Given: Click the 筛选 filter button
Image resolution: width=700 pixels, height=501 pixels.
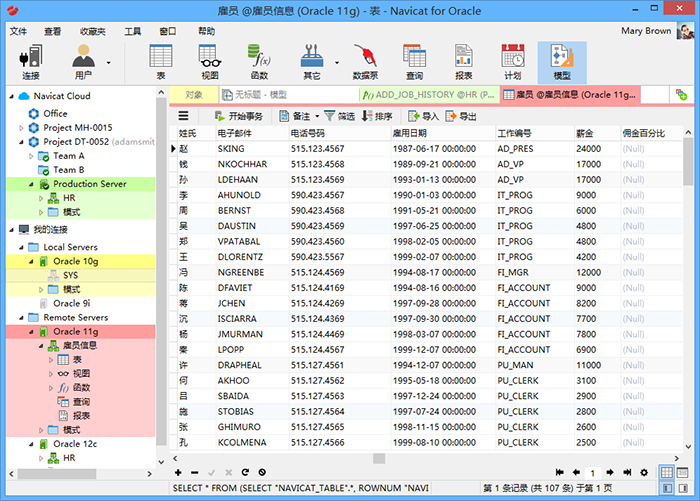Looking at the screenshot, I should click(x=339, y=116).
